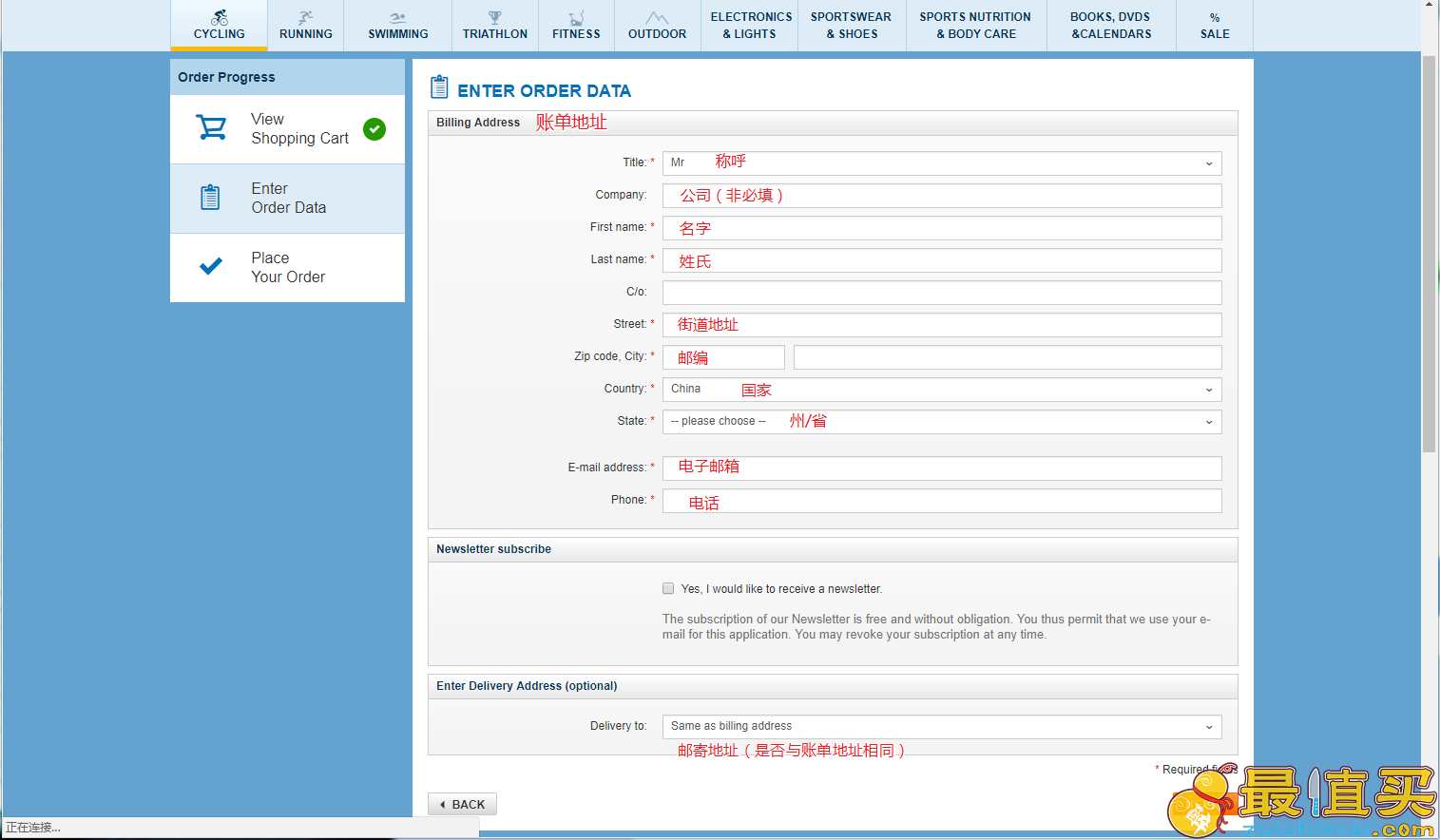This screenshot has height=840, width=1440.
Task: Open Electronics & Lights menu item
Action: [751, 25]
